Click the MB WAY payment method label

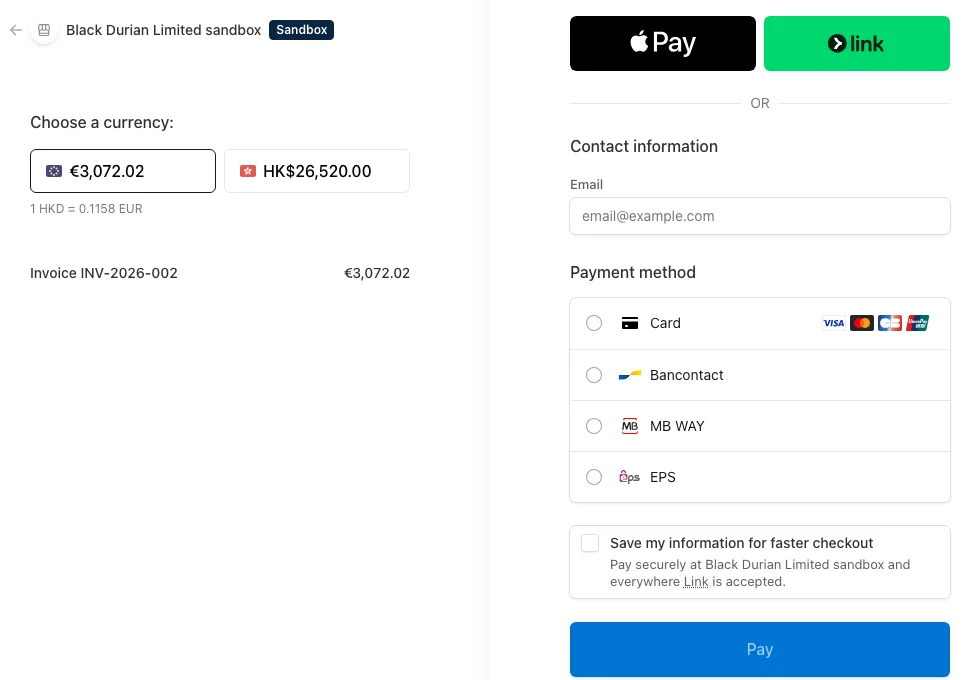677,426
